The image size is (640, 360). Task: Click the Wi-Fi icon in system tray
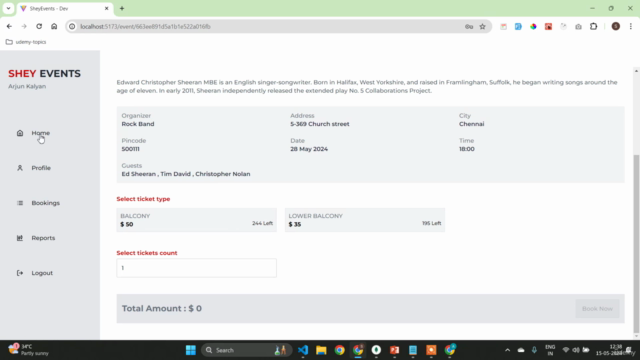pyautogui.click(x=566, y=350)
